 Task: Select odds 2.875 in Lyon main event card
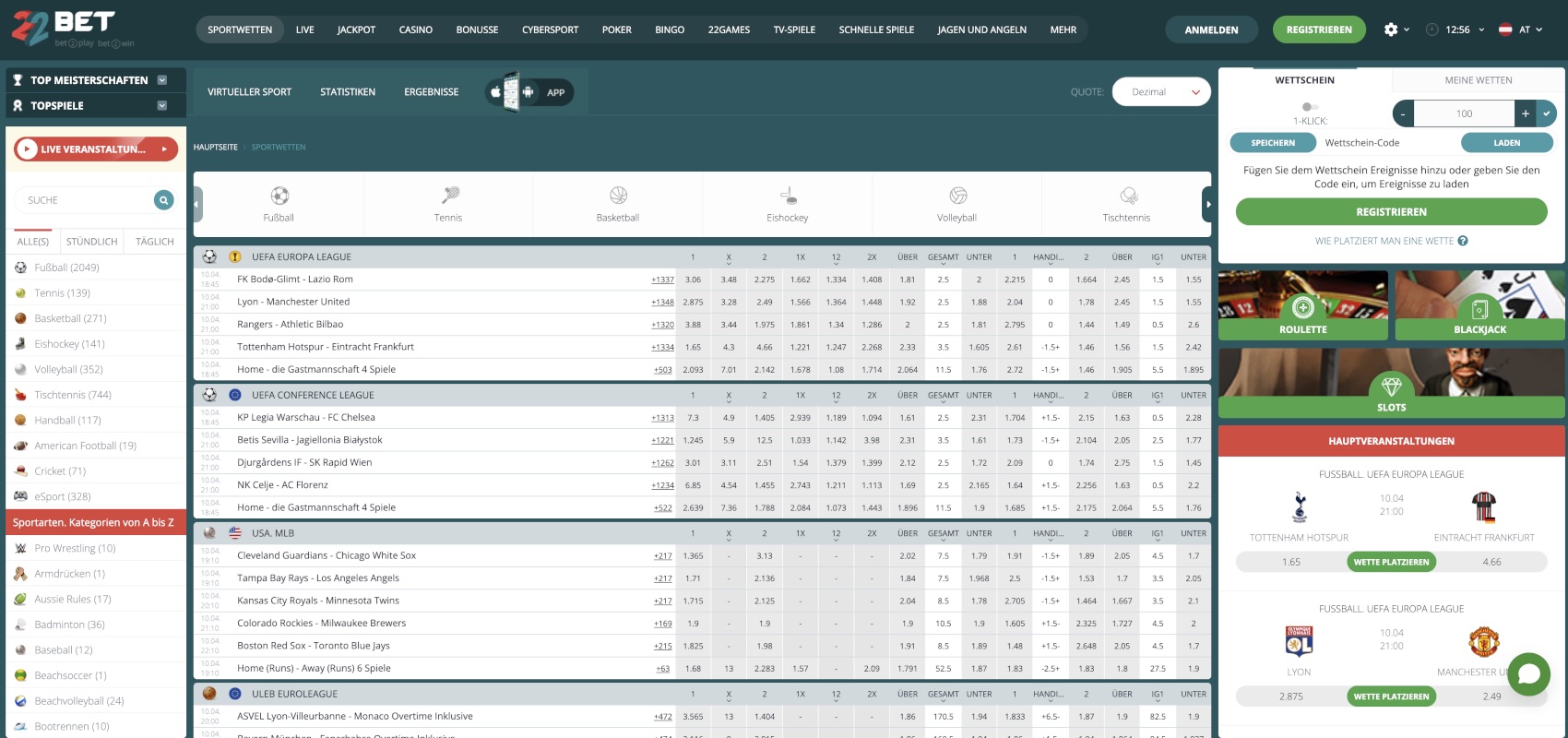click(1291, 696)
